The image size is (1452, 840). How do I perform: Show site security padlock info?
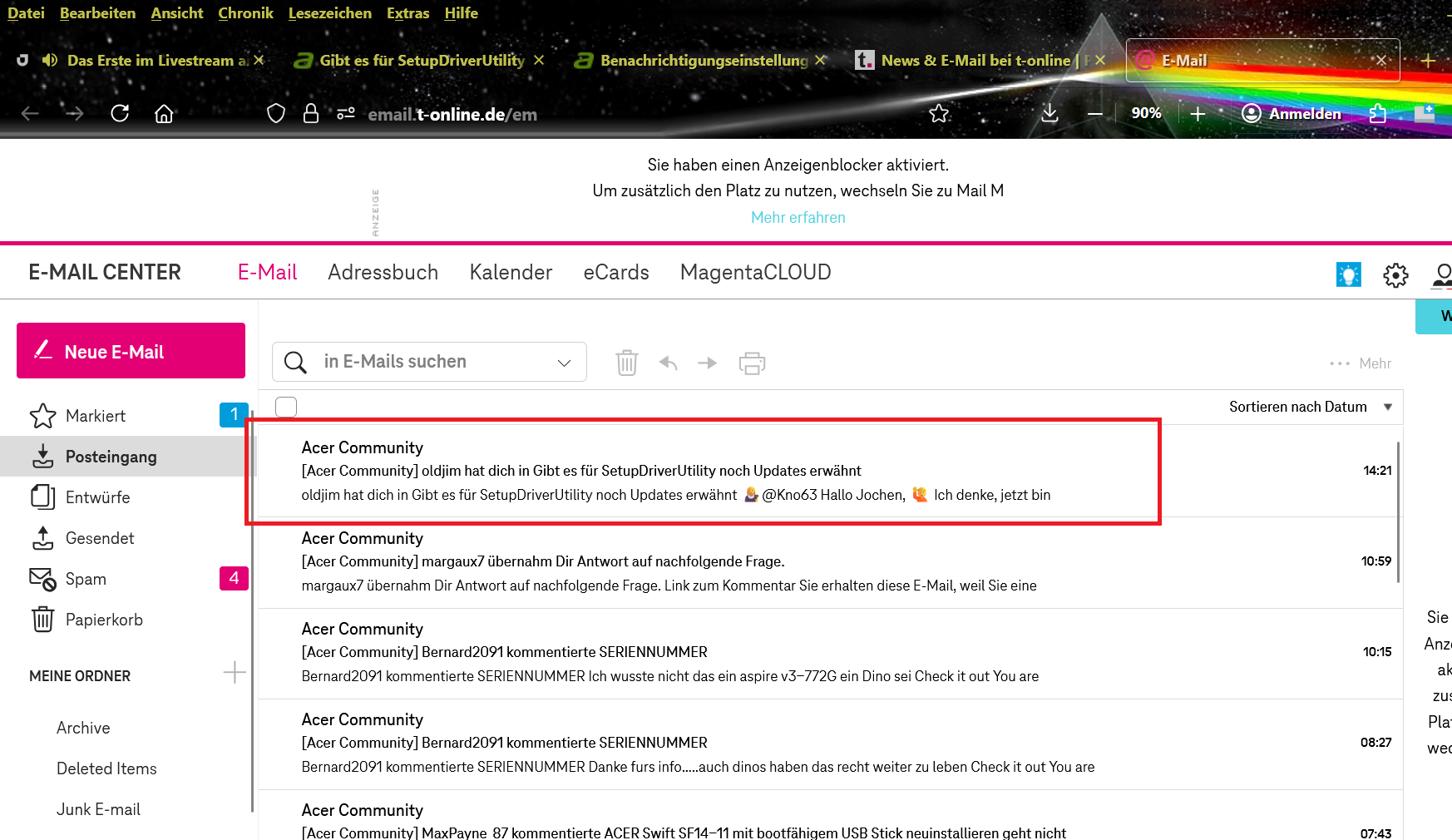[x=311, y=113]
